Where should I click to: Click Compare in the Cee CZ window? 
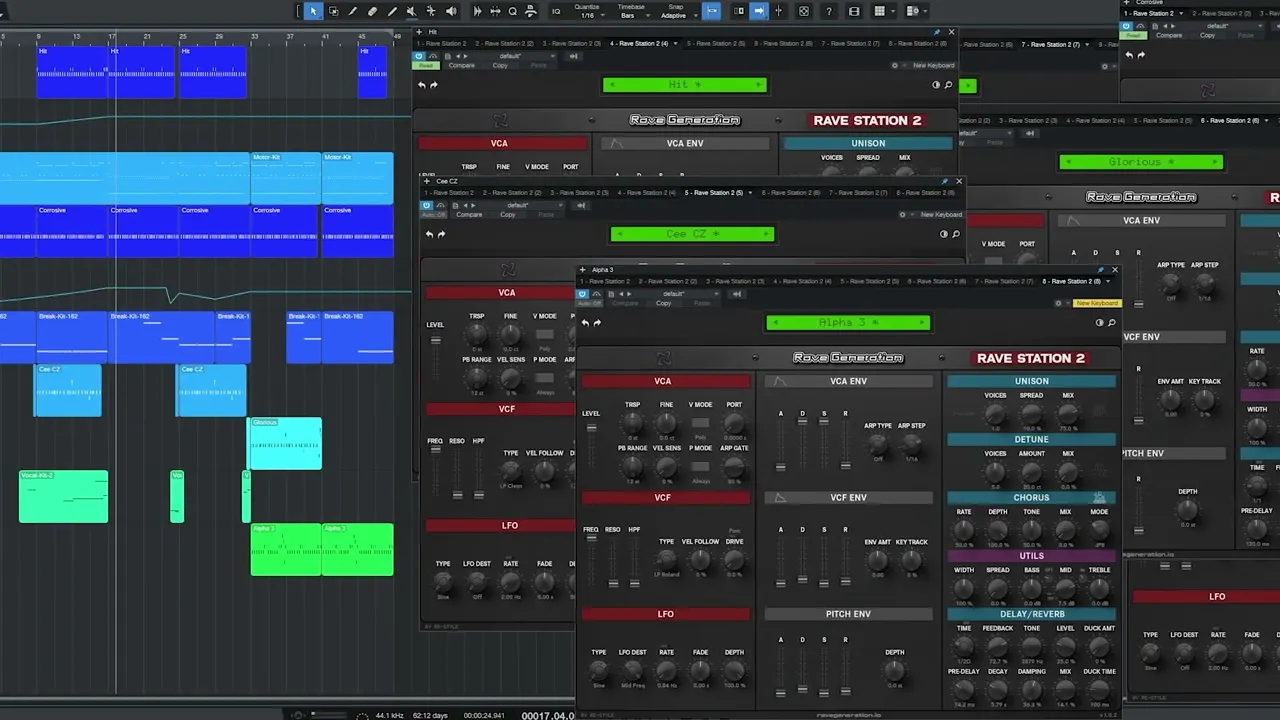[469, 214]
